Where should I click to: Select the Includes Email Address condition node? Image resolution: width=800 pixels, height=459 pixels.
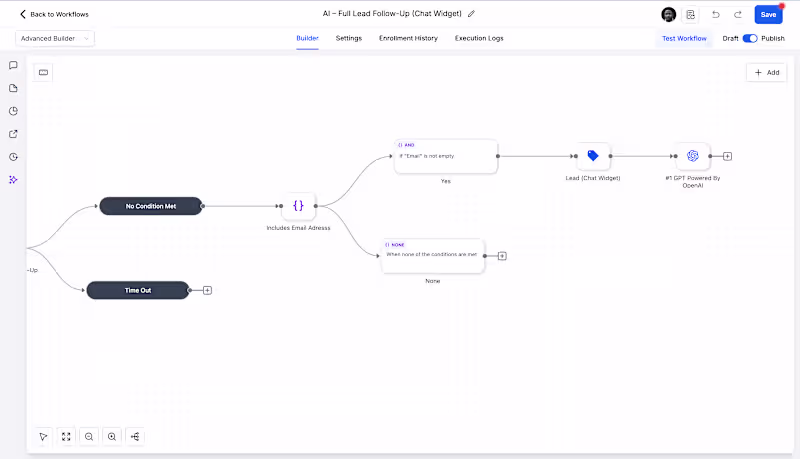298,206
